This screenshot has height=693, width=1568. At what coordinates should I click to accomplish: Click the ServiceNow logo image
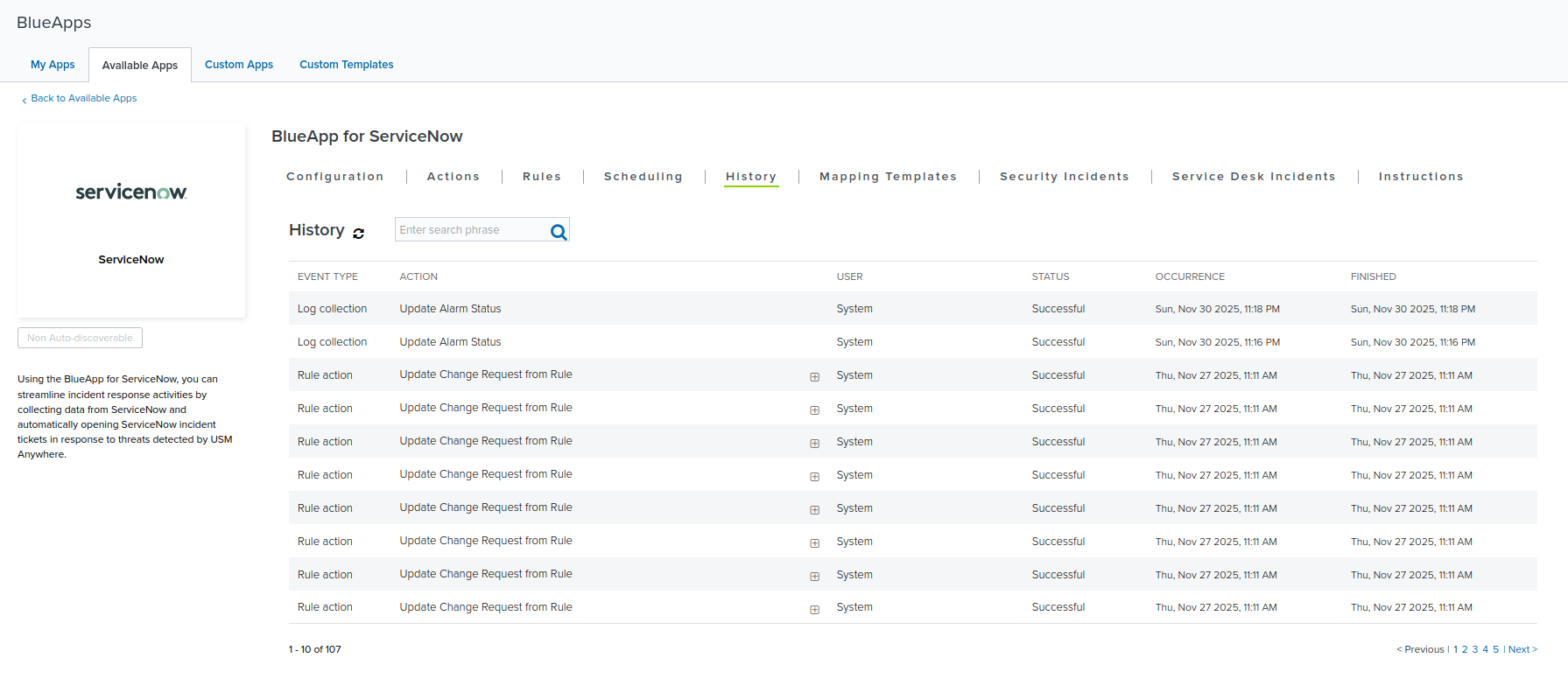pos(131,192)
